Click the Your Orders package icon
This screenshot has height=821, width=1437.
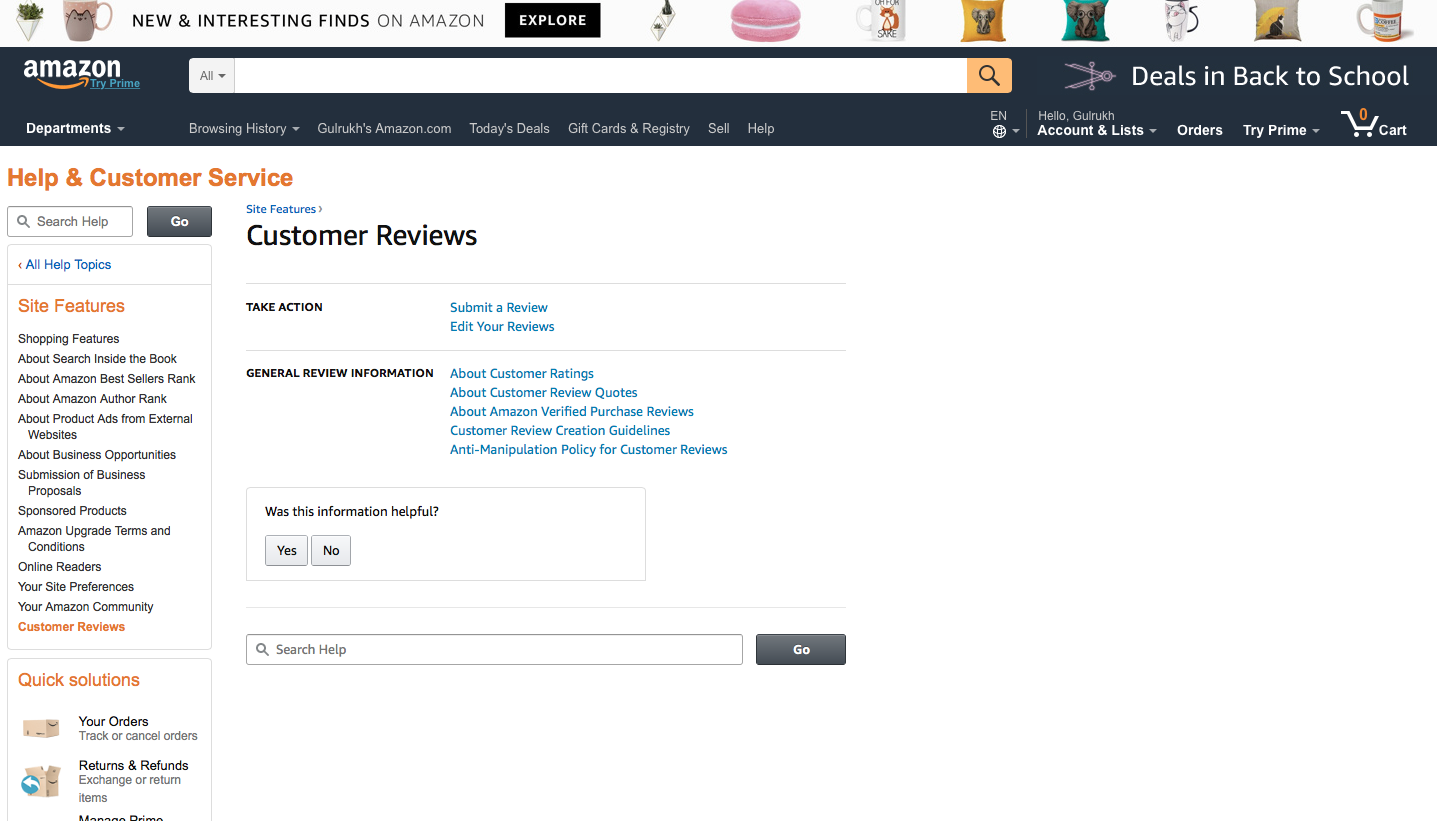point(41,728)
